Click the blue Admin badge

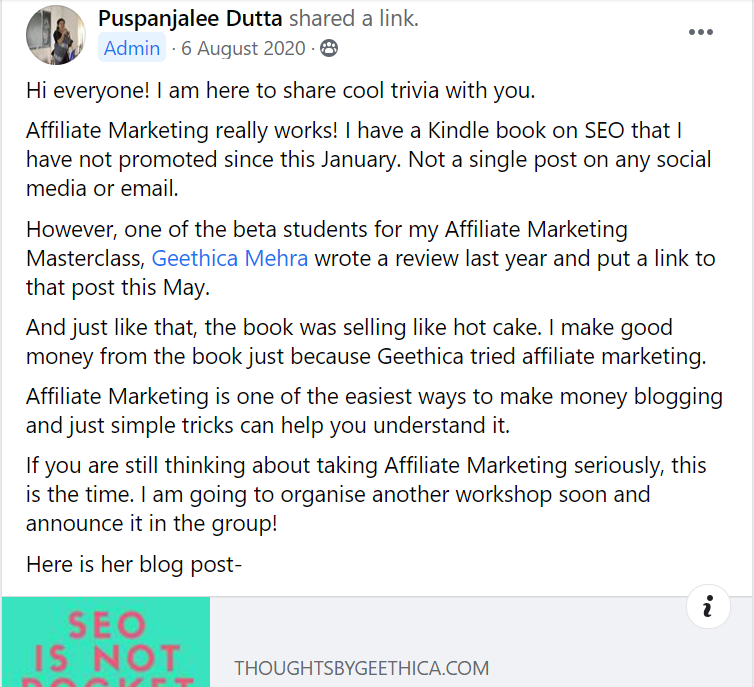click(x=132, y=48)
